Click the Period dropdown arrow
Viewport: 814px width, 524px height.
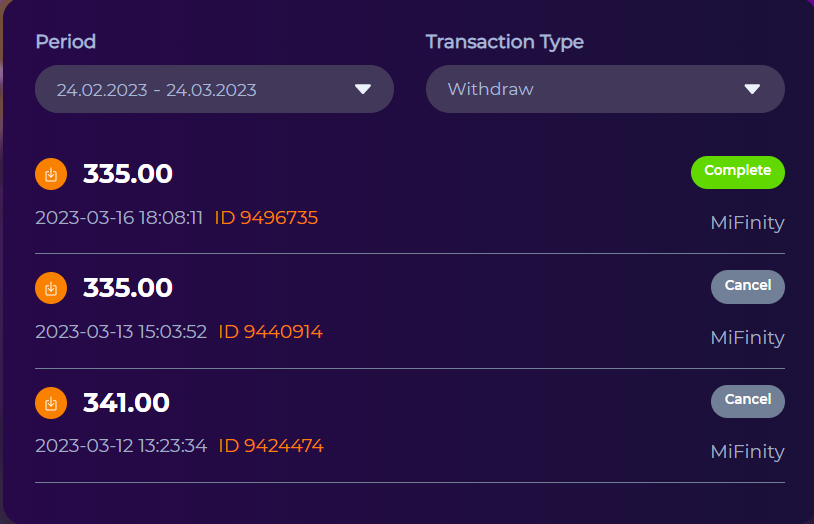pyautogui.click(x=363, y=89)
